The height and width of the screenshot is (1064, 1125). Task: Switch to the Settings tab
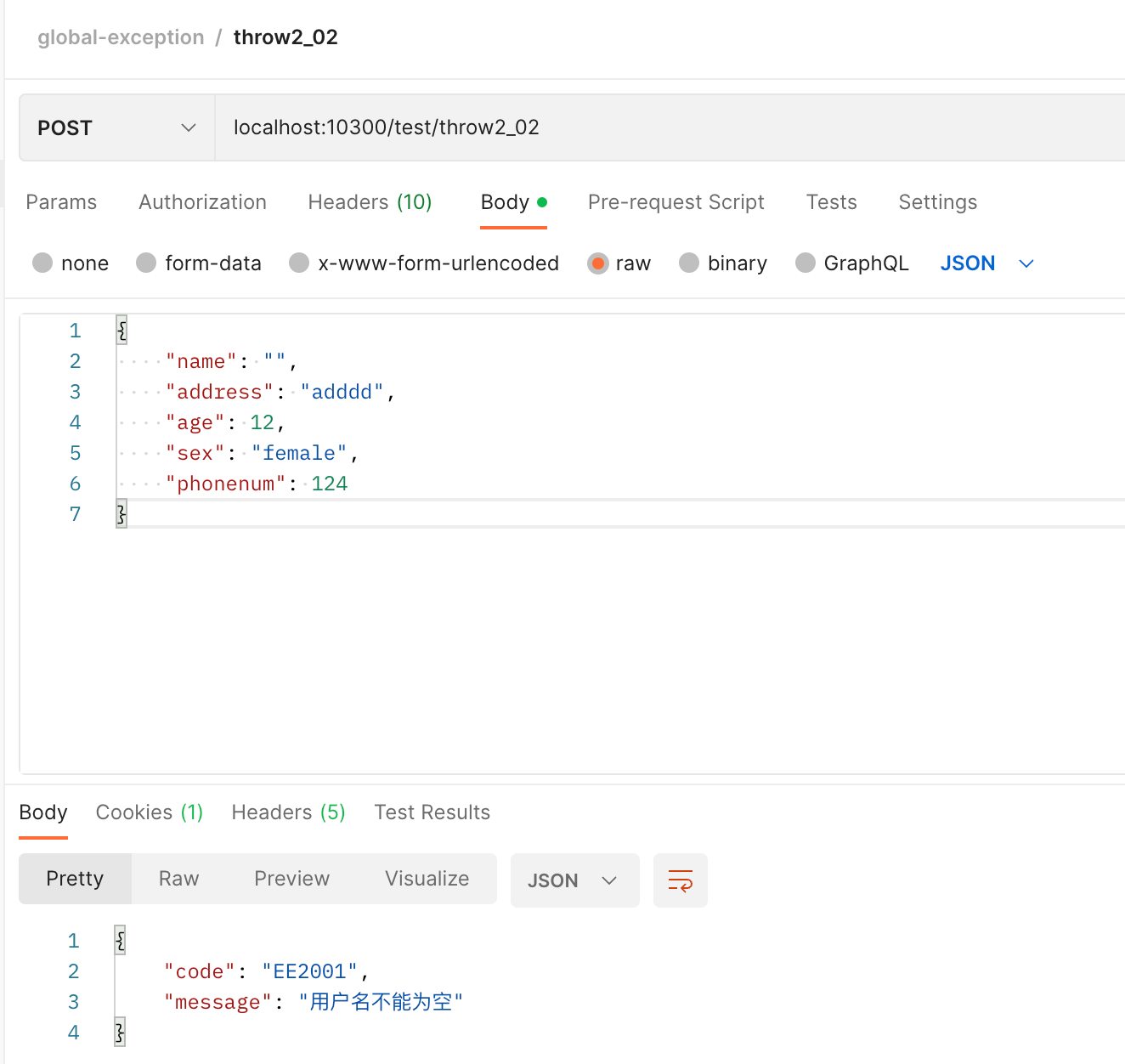tap(937, 202)
